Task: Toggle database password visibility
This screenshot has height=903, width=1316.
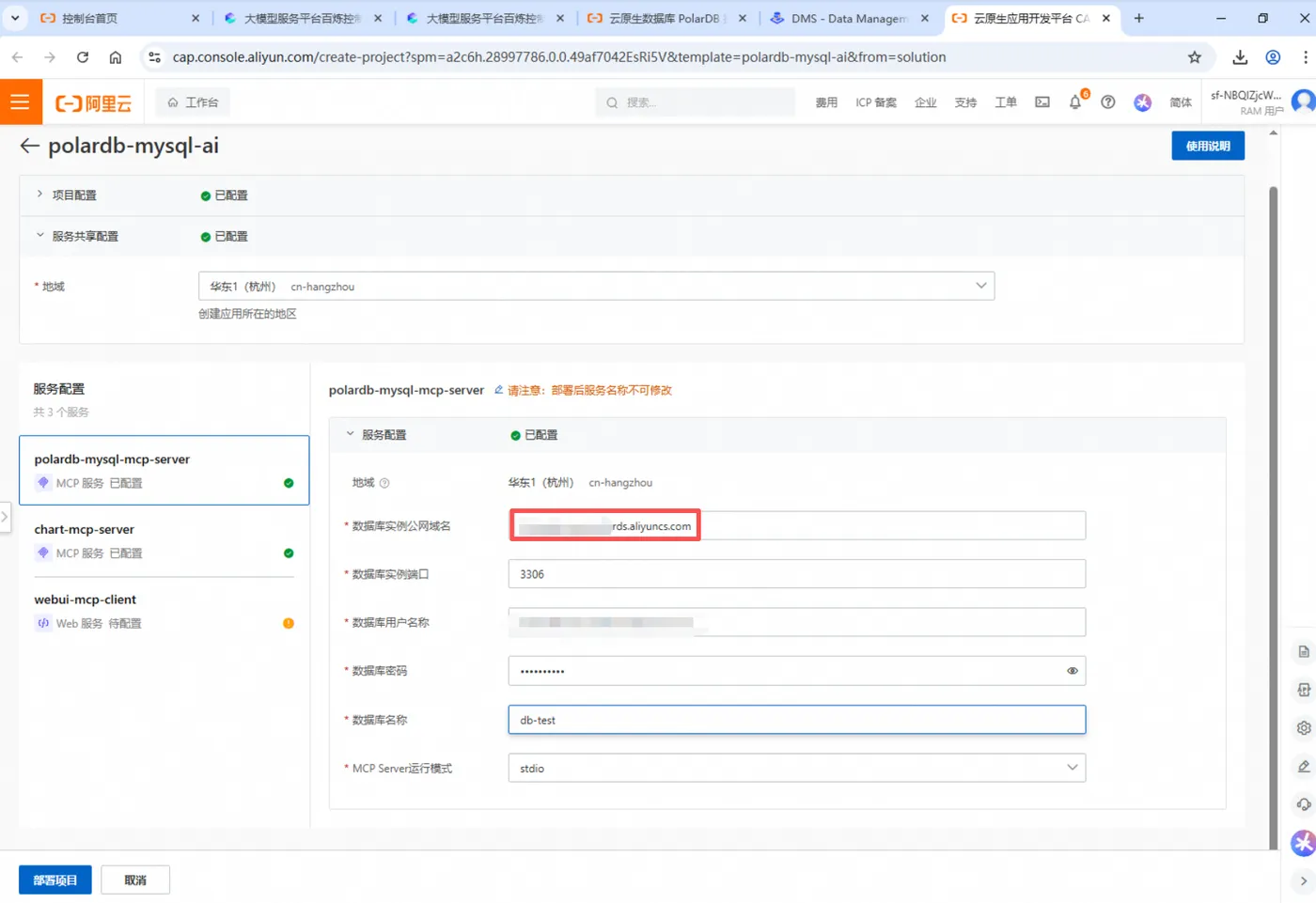Action: click(1073, 671)
